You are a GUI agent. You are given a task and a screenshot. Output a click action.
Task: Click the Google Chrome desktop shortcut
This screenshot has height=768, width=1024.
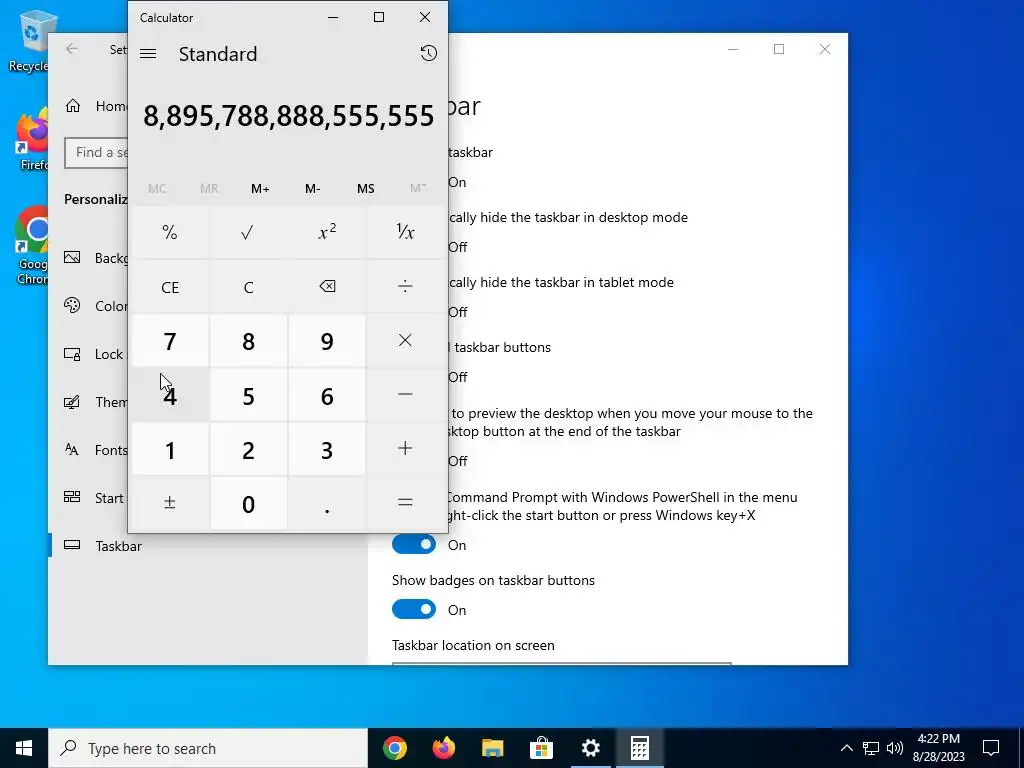31,246
